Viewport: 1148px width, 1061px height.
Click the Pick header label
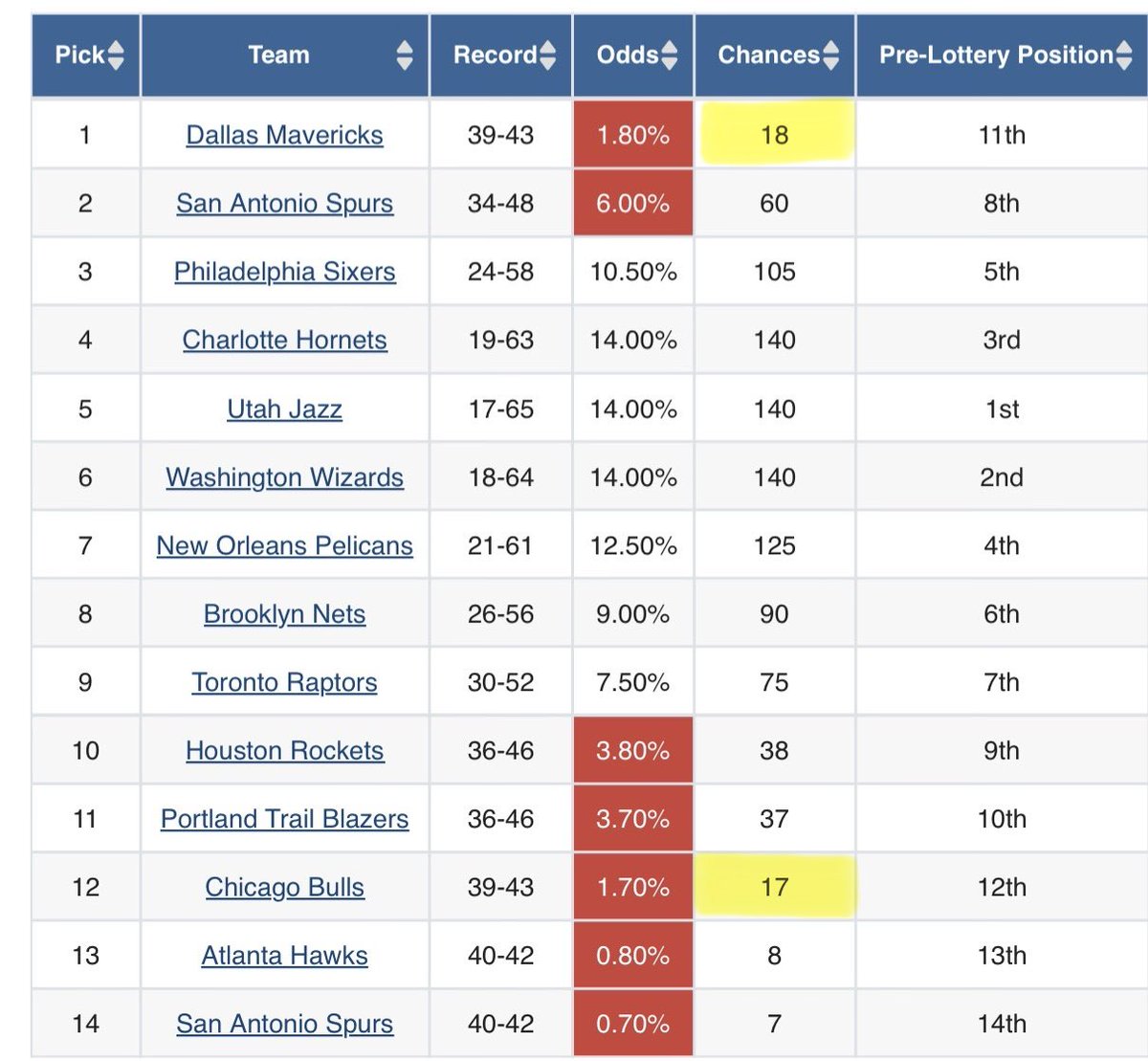[79, 55]
